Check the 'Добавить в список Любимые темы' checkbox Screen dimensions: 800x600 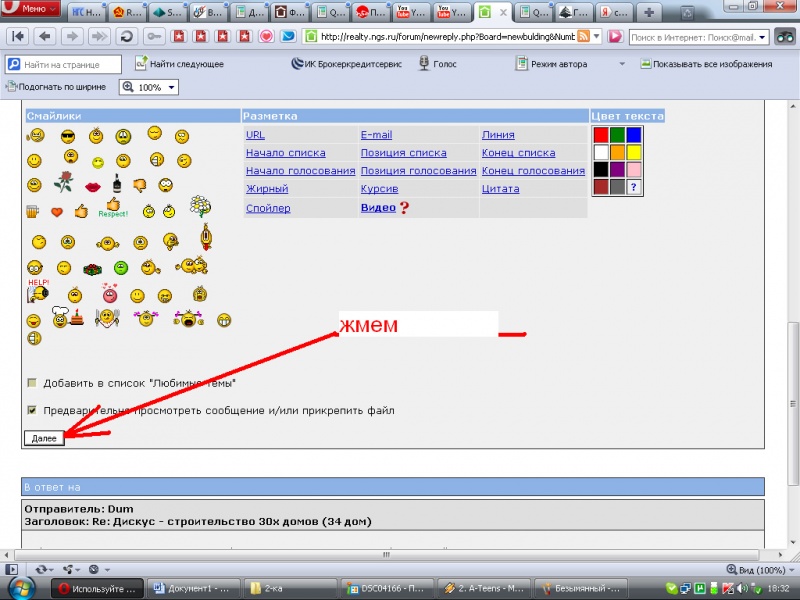(x=32, y=383)
